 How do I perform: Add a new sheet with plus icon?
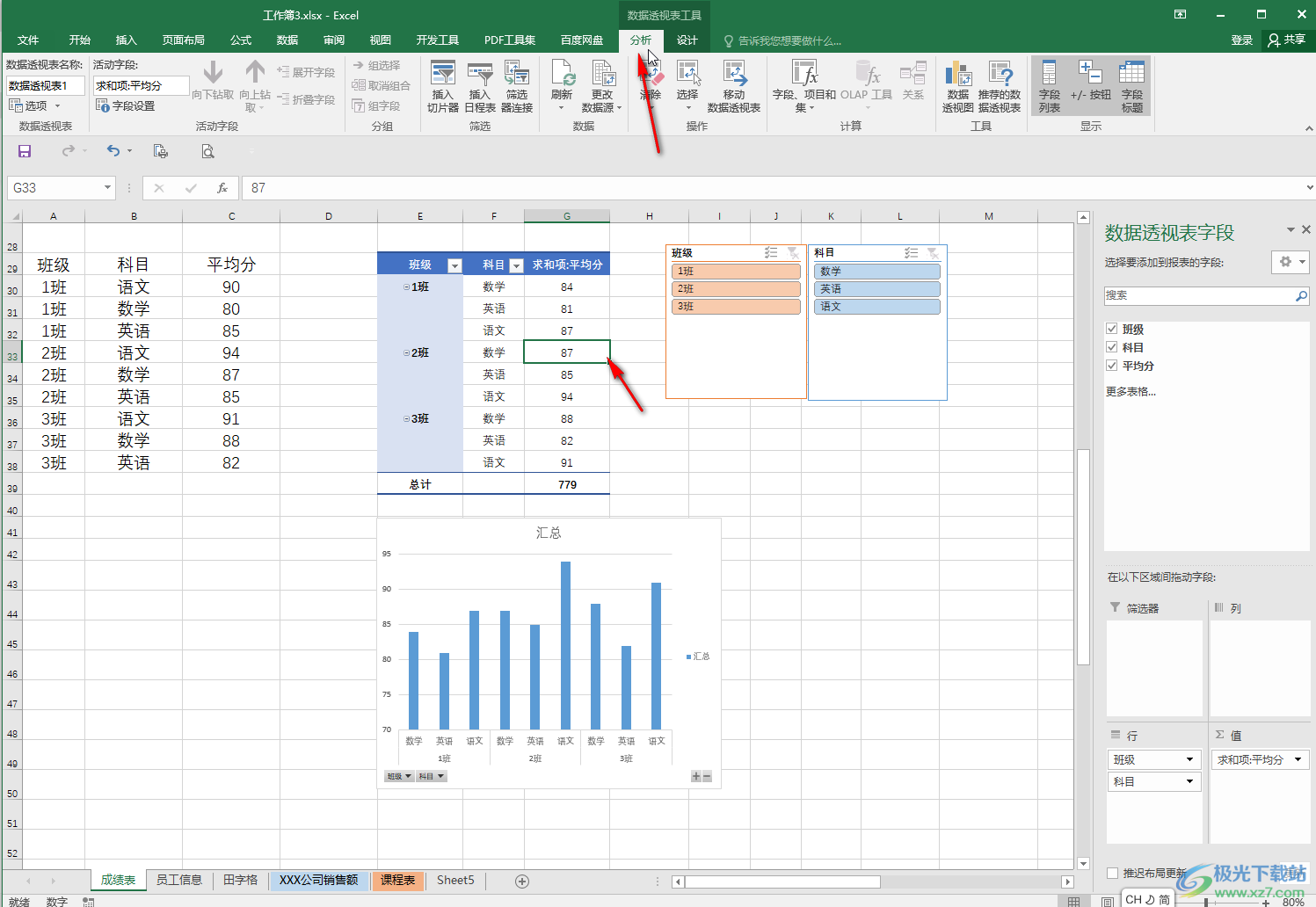522,881
